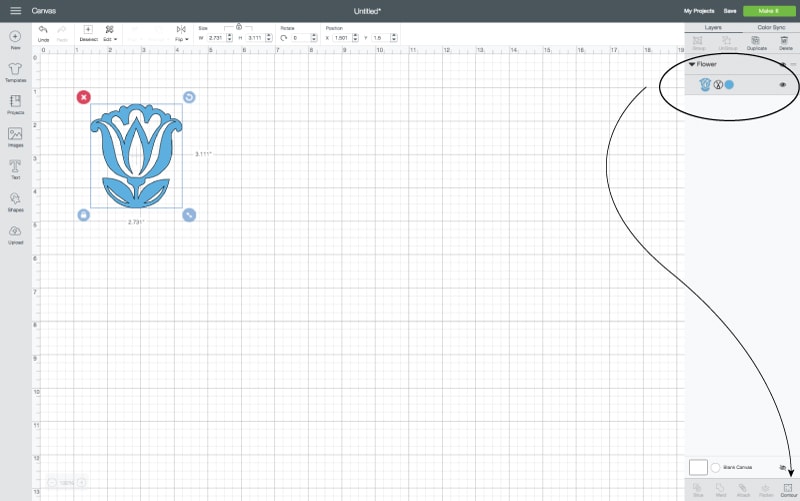Open the hamburger main menu

[15, 10]
